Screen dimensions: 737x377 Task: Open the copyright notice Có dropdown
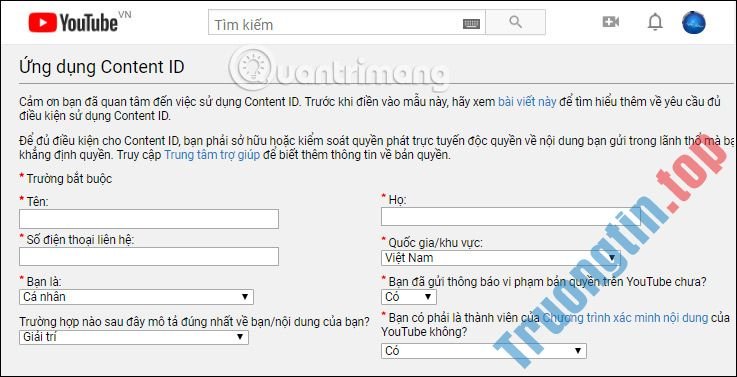(409, 297)
